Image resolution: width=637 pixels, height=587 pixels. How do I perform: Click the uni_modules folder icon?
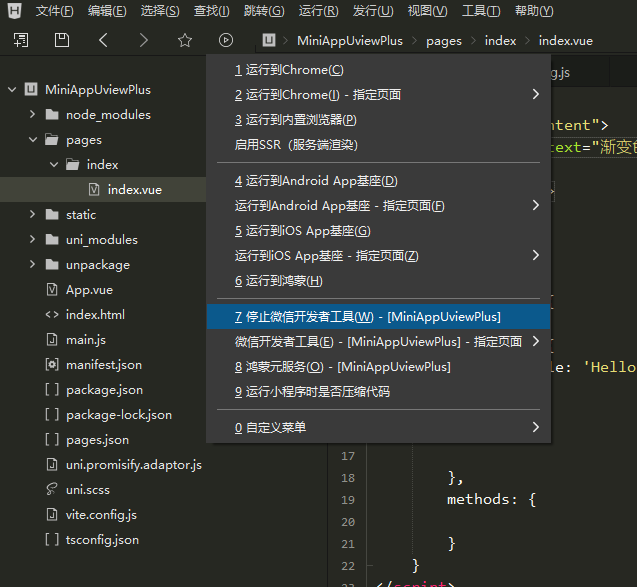pos(52,240)
